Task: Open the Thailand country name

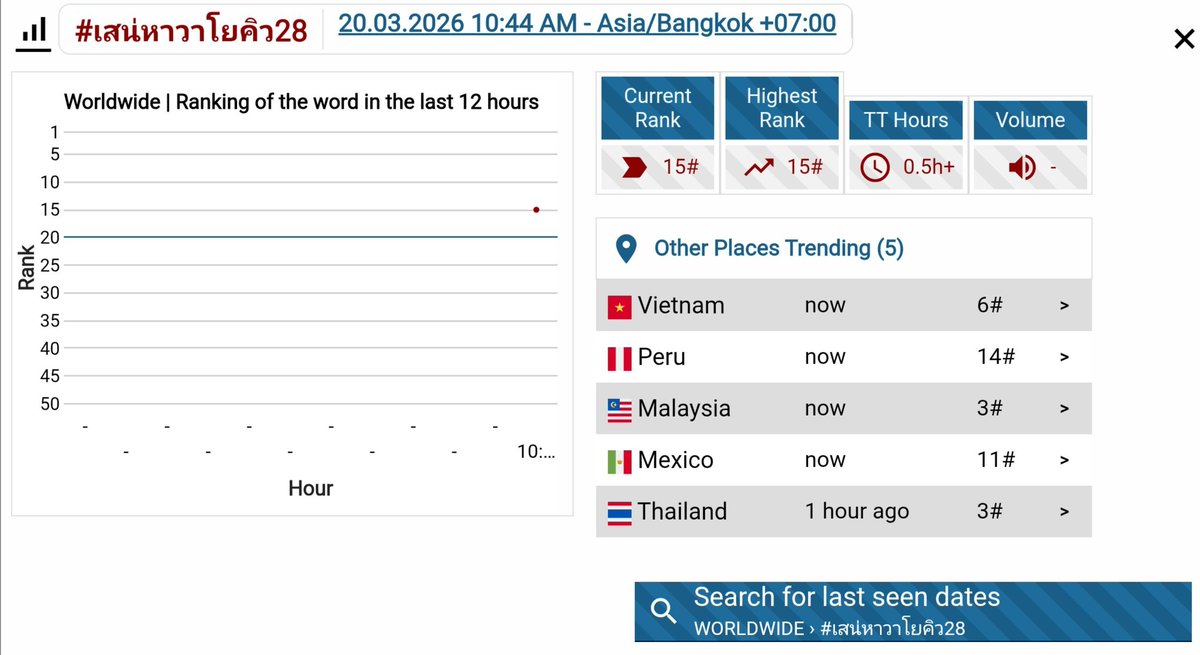Action: coord(682,512)
